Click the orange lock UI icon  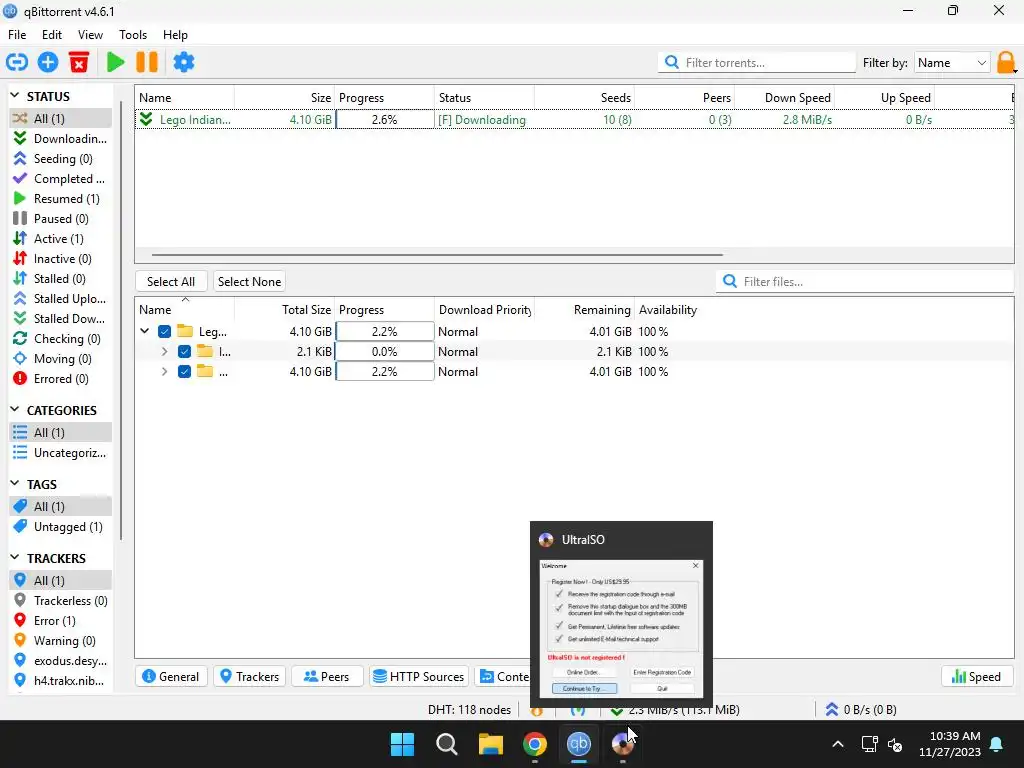click(x=1006, y=63)
